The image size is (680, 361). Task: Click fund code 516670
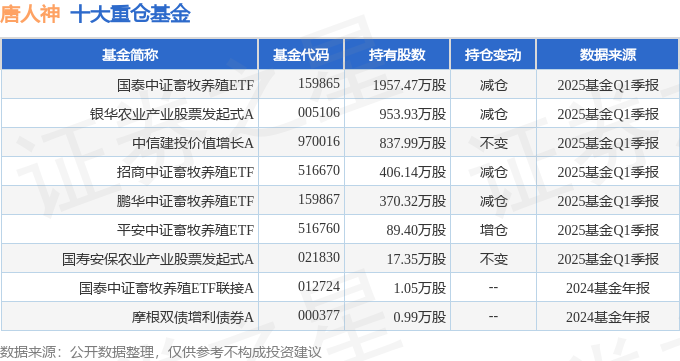point(319,171)
